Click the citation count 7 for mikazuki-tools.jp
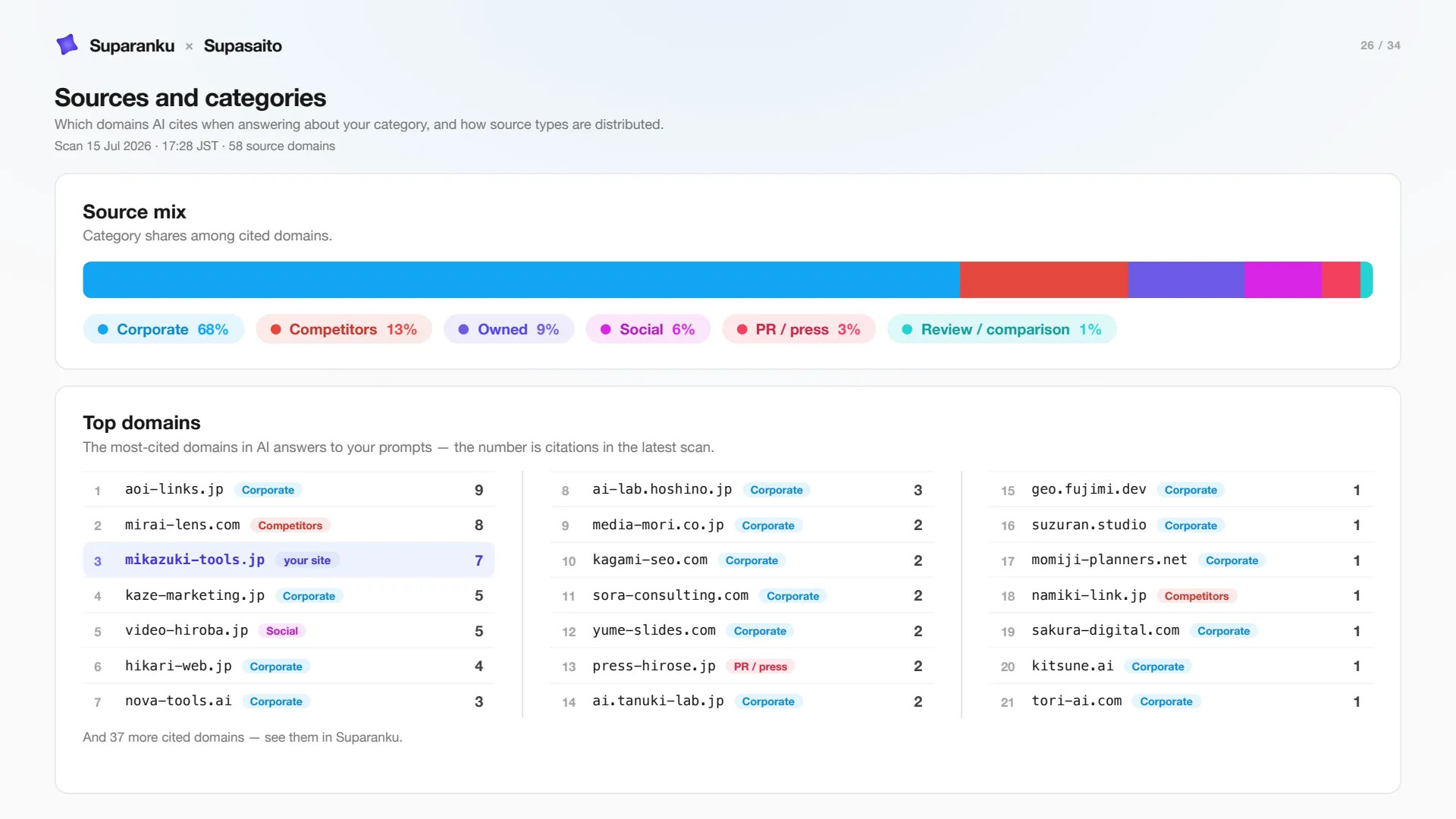1456x819 pixels. point(479,560)
